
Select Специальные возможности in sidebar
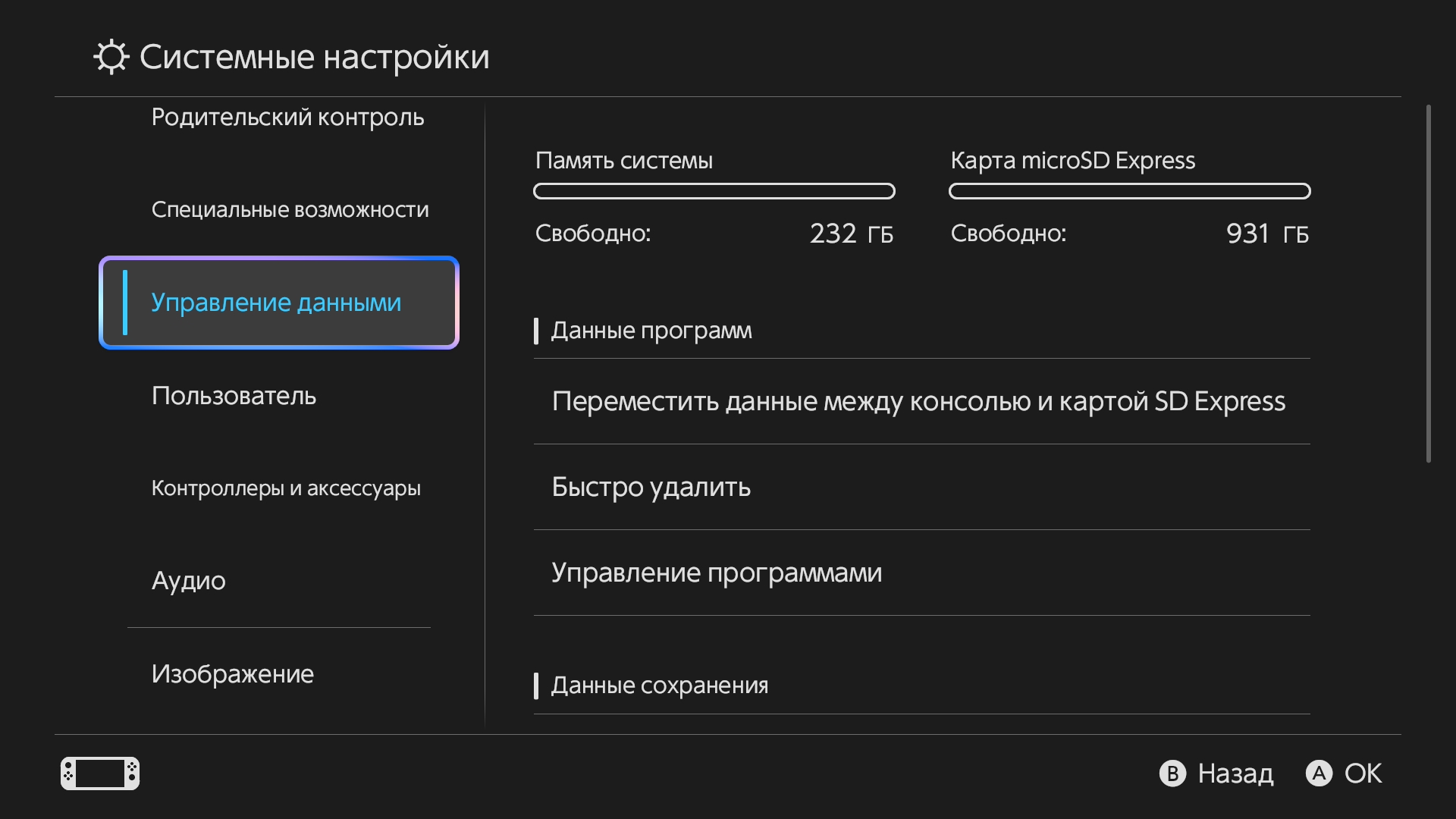tap(290, 209)
